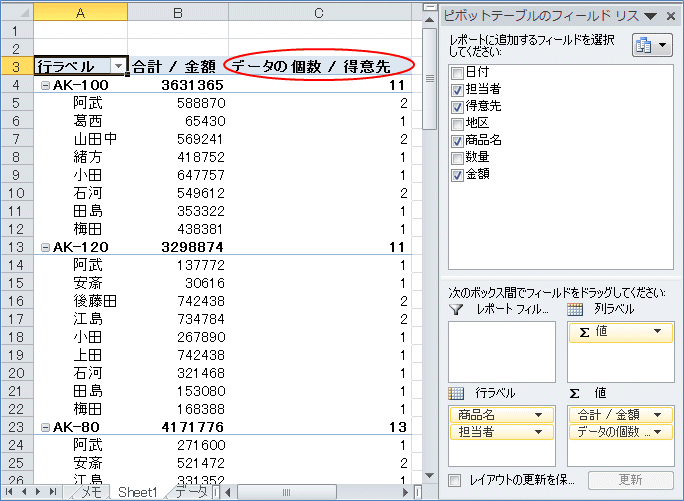This screenshot has height=501, width=684.
Task: Open the 担当者 field dropdown in row labels
Action: [539, 432]
